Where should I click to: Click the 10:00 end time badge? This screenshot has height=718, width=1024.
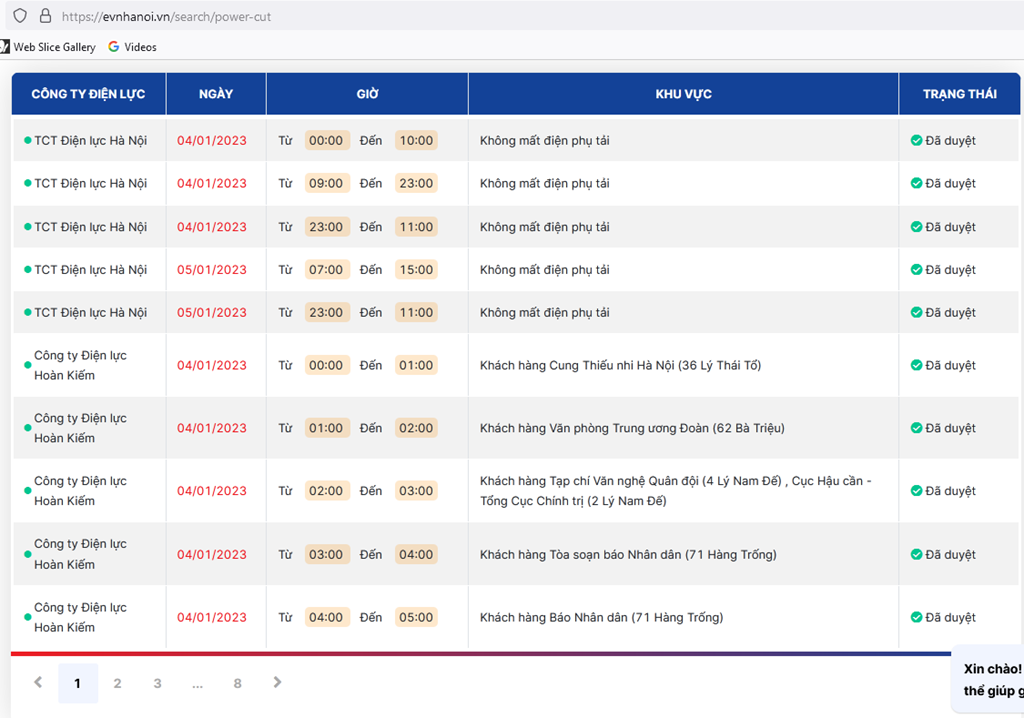[x=416, y=140]
